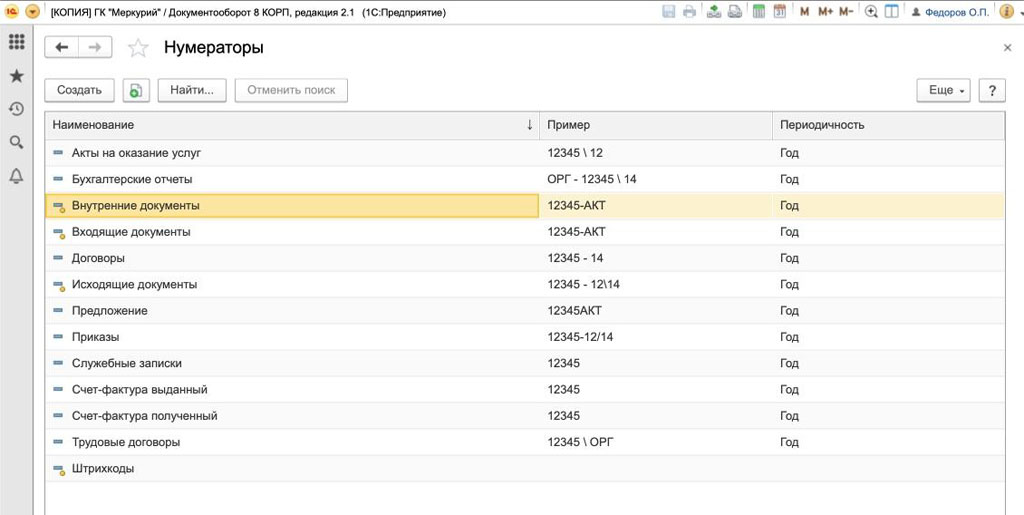Image resolution: width=1024 pixels, height=515 pixels.
Task: Click the user name Федоров О.П.
Action: point(957,12)
